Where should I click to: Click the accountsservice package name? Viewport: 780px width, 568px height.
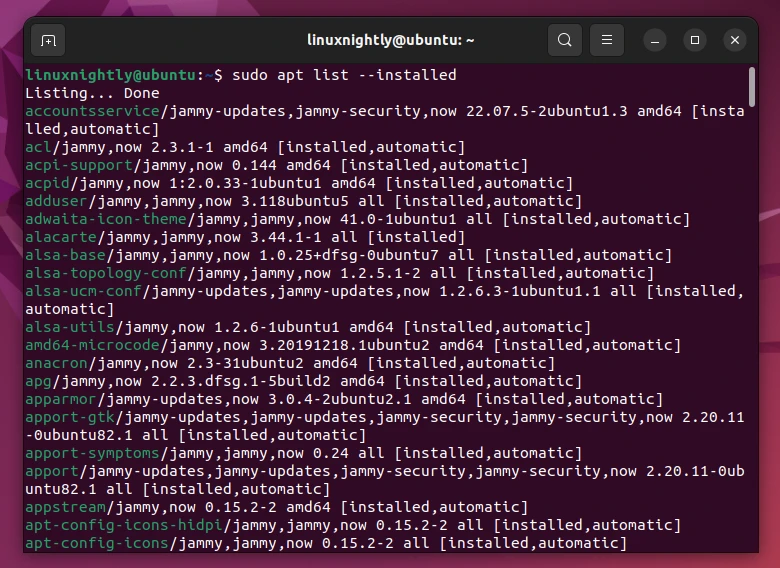point(93,111)
